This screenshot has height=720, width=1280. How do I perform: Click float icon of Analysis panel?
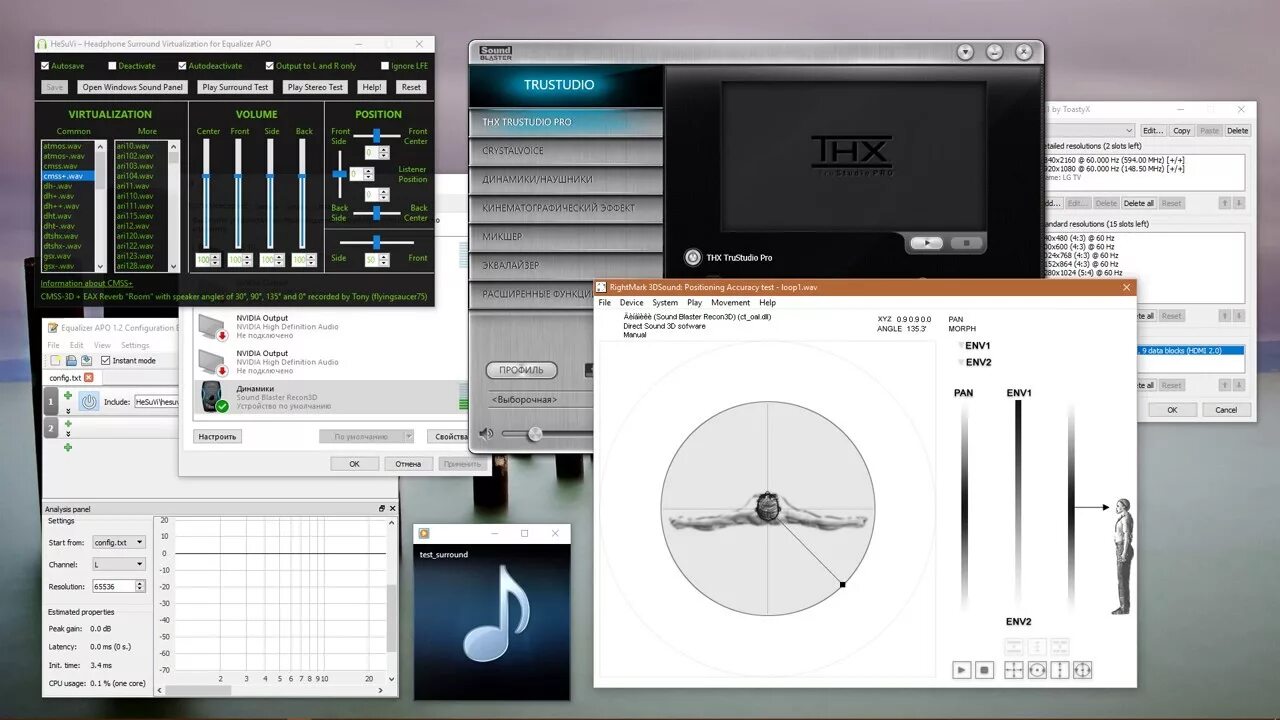(381, 509)
